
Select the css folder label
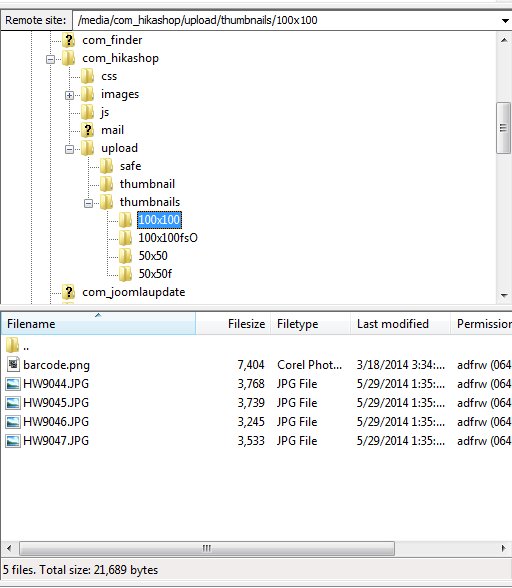click(x=109, y=76)
